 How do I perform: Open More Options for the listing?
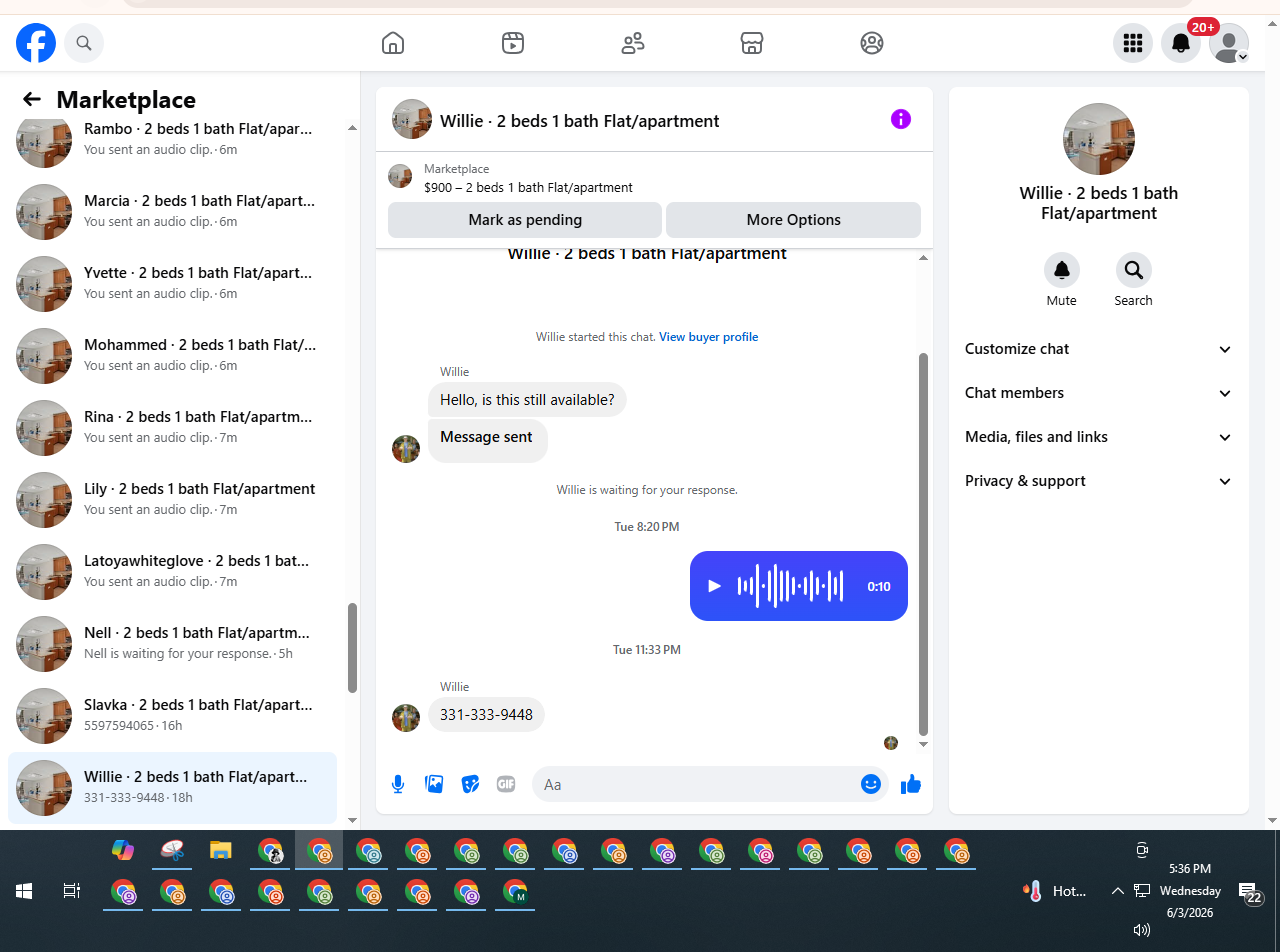coord(793,220)
